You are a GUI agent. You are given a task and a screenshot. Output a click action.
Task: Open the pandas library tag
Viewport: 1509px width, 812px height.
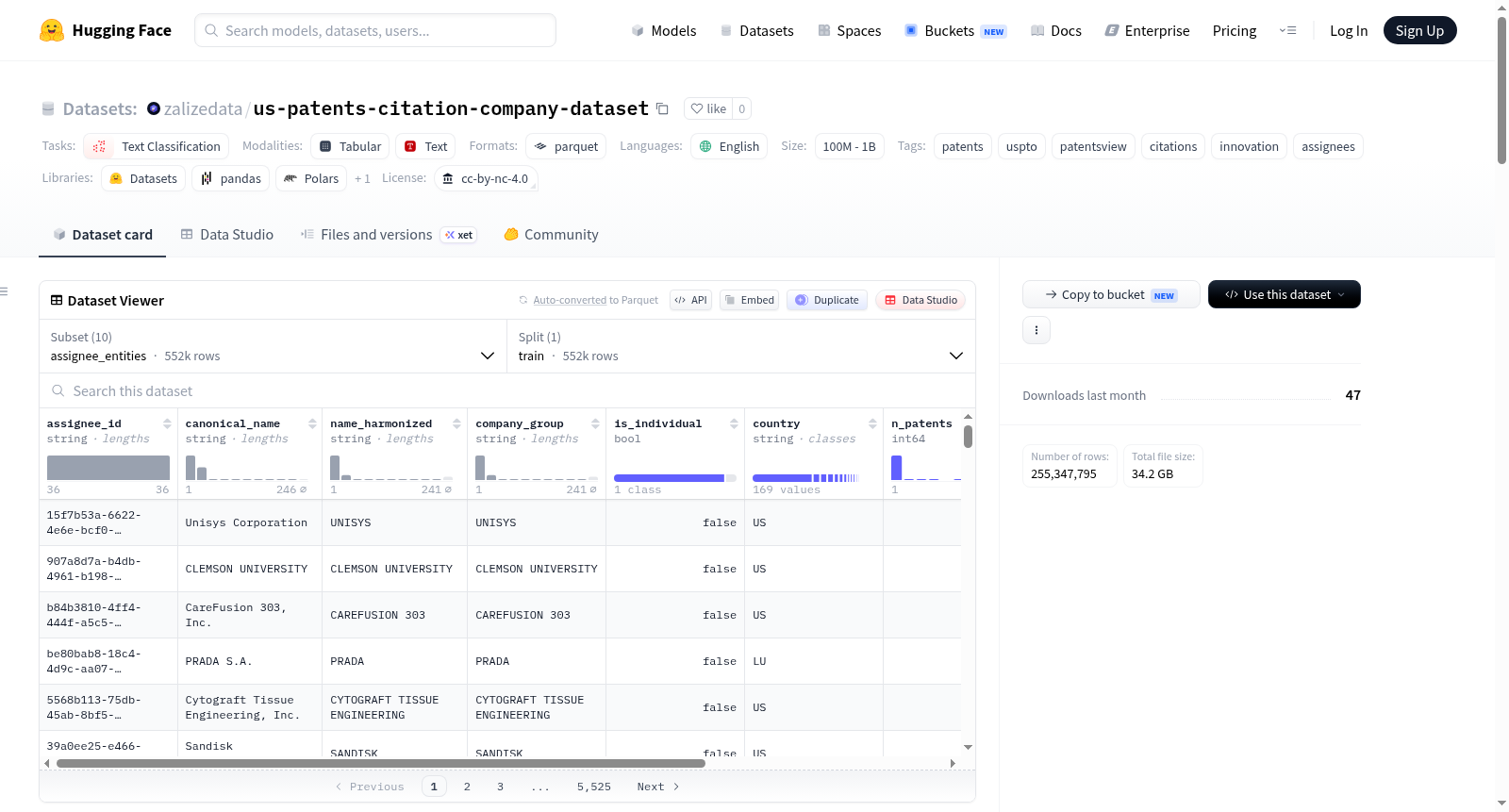point(231,178)
